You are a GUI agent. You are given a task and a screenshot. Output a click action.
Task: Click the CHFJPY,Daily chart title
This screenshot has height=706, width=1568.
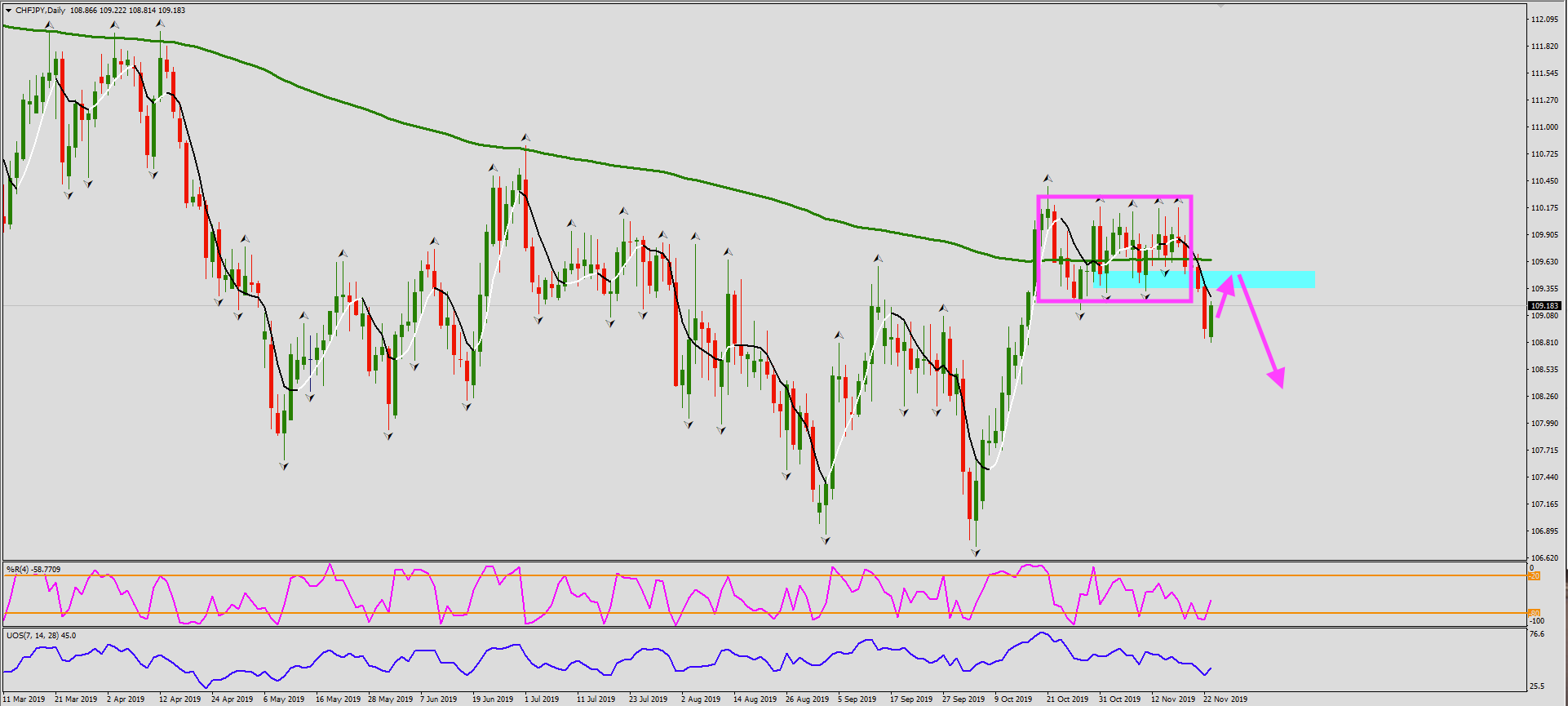pyautogui.click(x=41, y=11)
